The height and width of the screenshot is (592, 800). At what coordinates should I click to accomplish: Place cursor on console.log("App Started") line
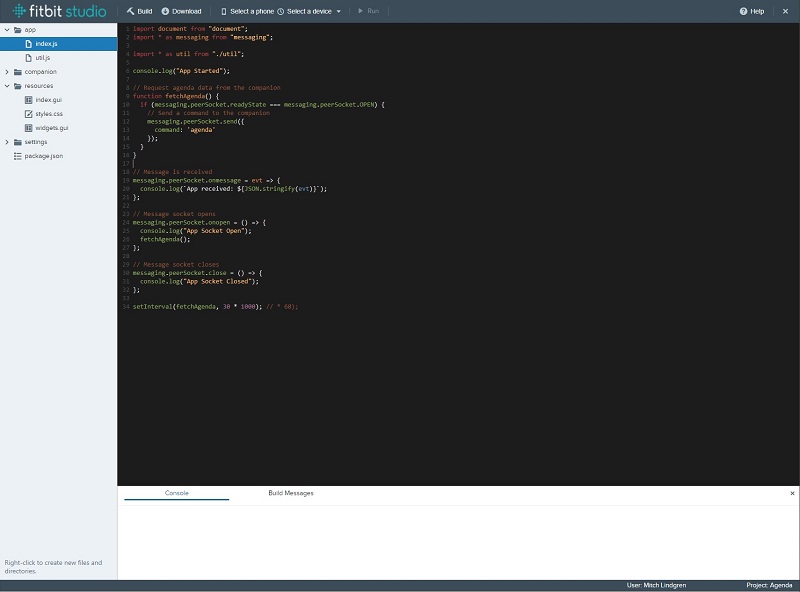pyautogui.click(x=181, y=71)
